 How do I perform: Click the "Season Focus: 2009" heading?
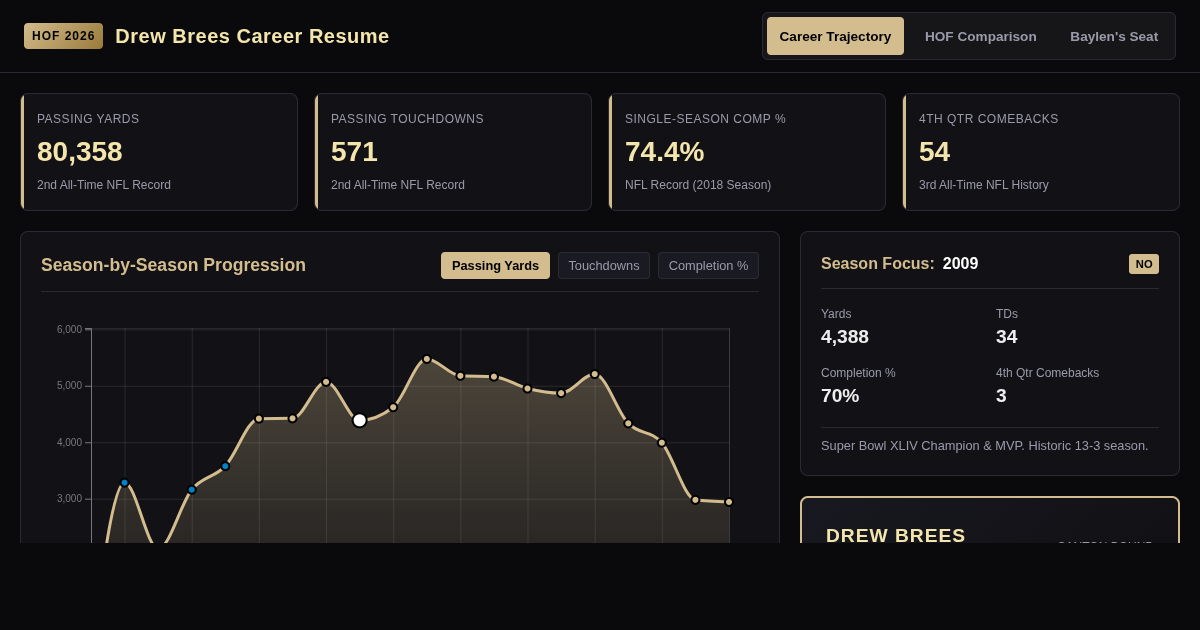pyautogui.click(x=900, y=264)
